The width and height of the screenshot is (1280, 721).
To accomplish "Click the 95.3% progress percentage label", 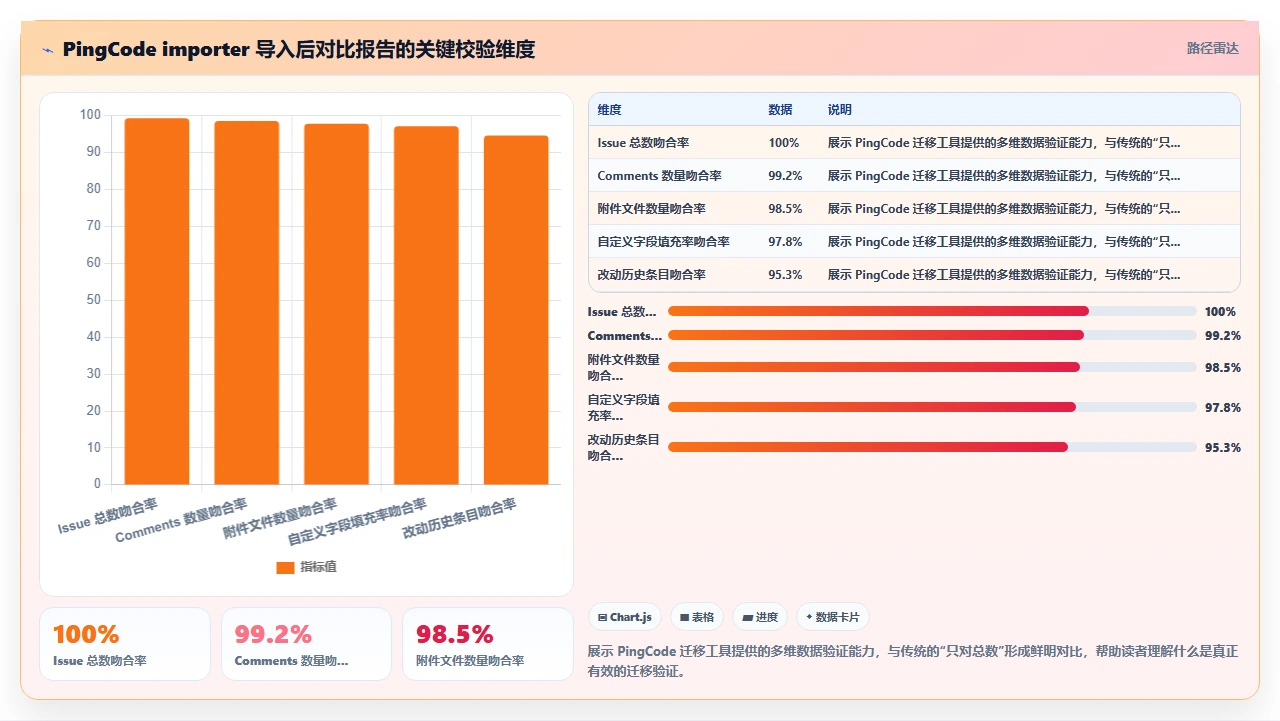I will [1223, 448].
